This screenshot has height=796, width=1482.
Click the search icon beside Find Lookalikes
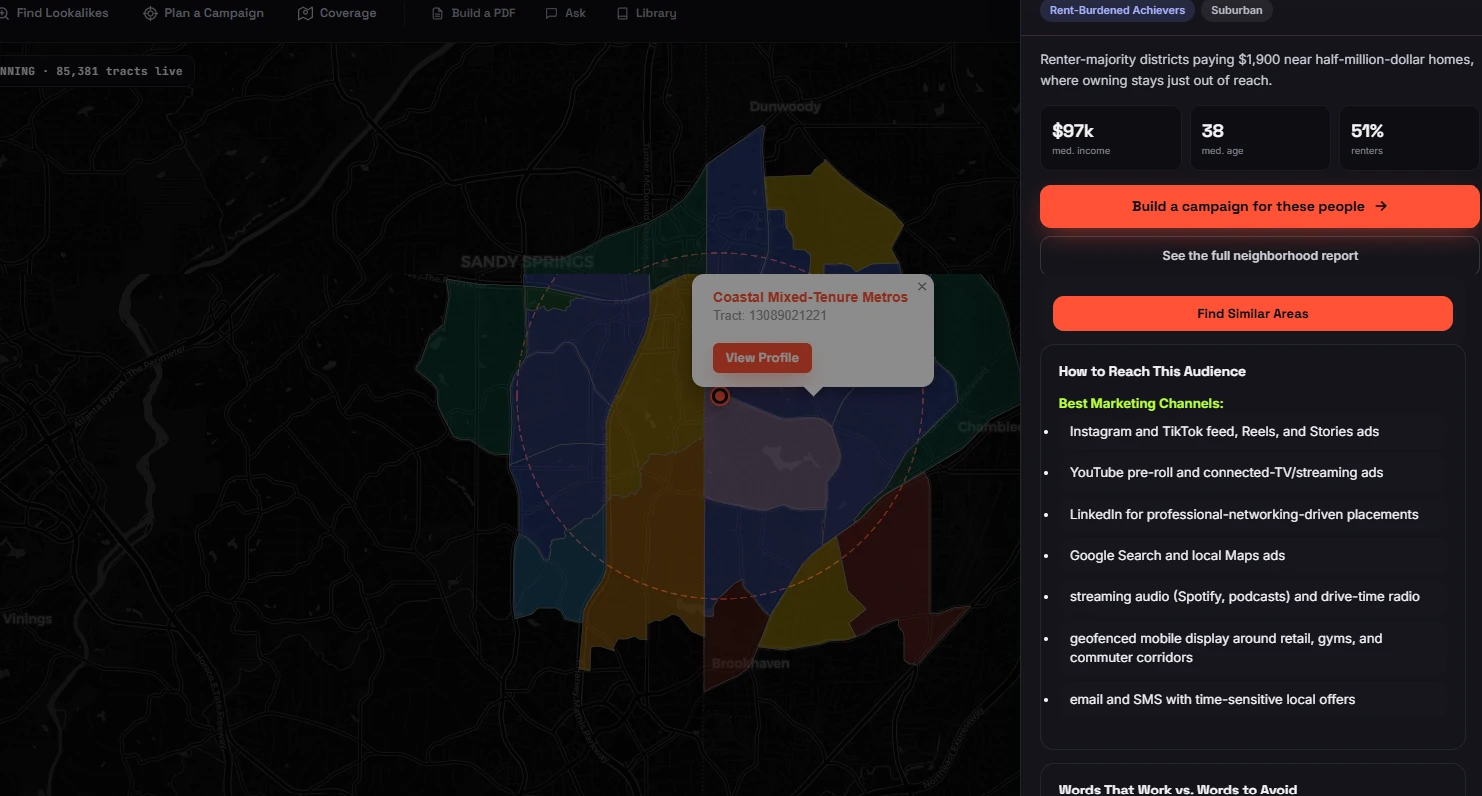(5, 13)
